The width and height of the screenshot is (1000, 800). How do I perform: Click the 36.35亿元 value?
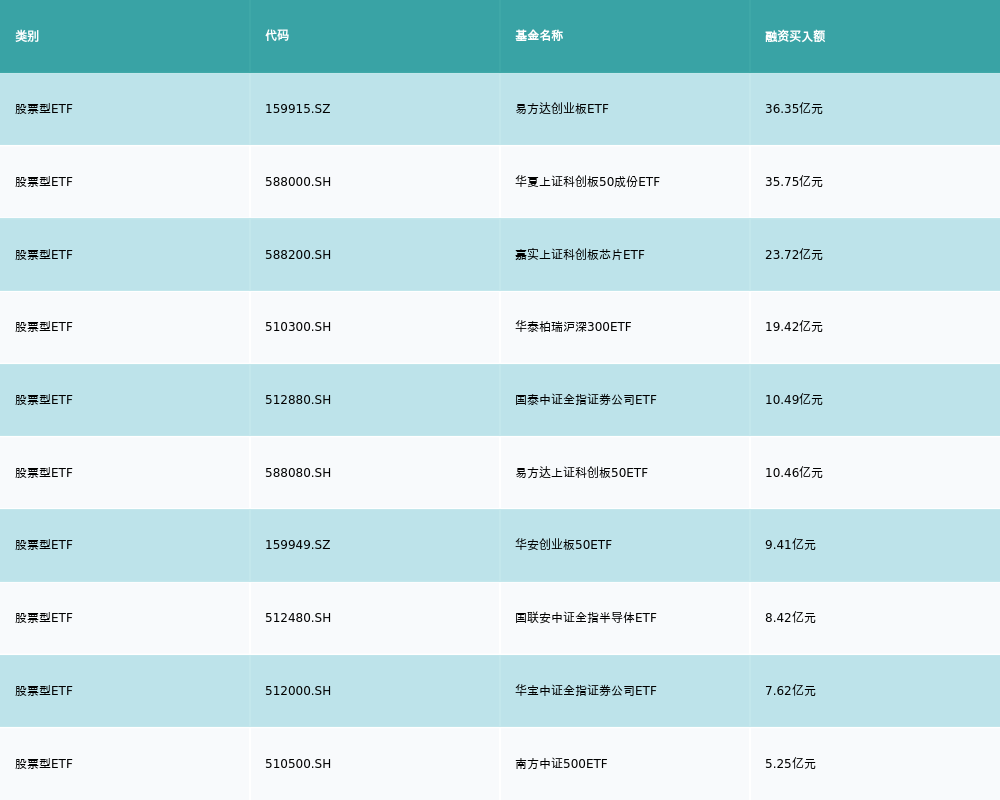pos(793,109)
